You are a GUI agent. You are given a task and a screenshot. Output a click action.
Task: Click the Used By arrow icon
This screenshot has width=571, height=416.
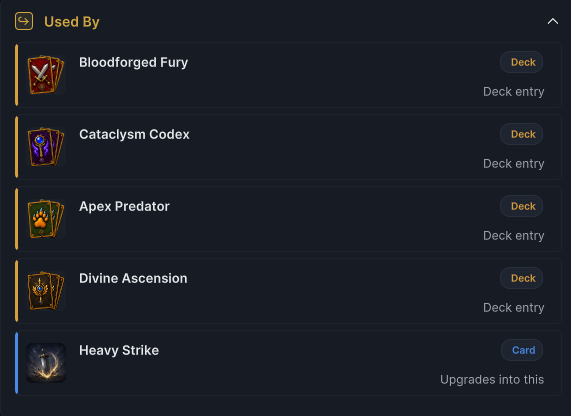point(24,21)
